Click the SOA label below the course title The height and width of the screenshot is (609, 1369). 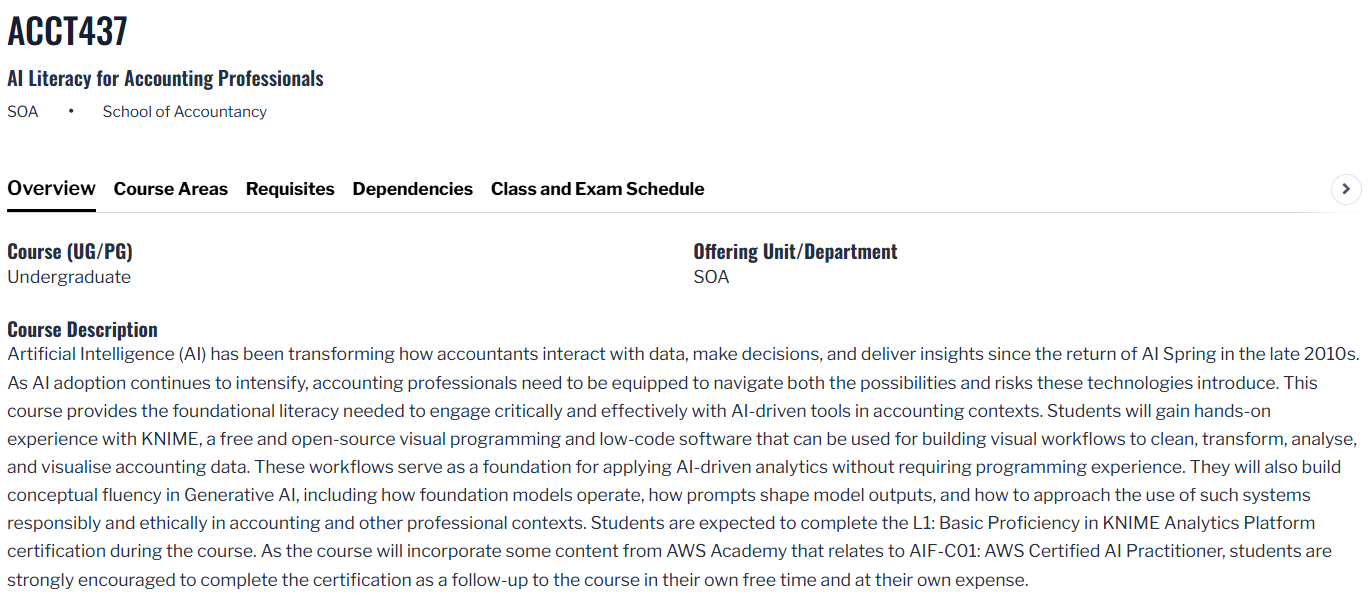pyautogui.click(x=23, y=112)
